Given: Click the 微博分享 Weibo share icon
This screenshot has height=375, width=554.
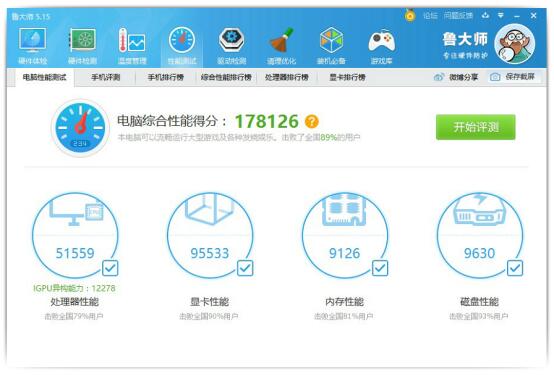Looking at the screenshot, I should 438,77.
